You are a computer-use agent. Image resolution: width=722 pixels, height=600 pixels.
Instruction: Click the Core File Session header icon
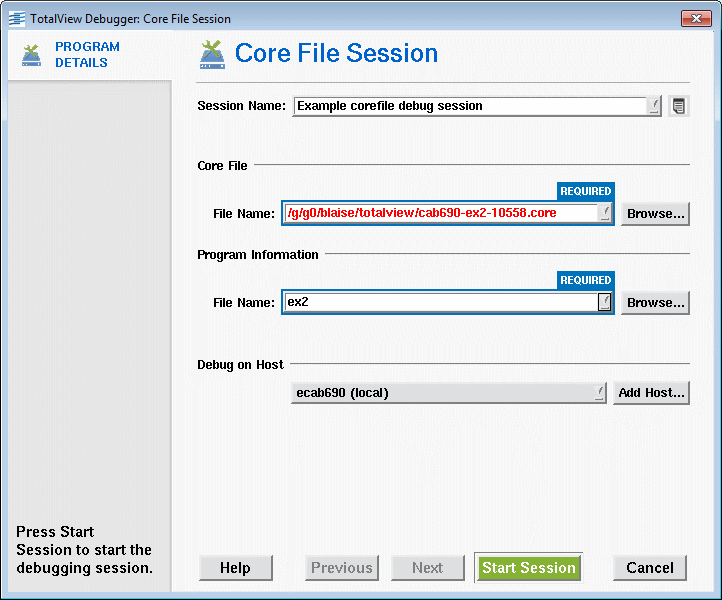click(212, 54)
